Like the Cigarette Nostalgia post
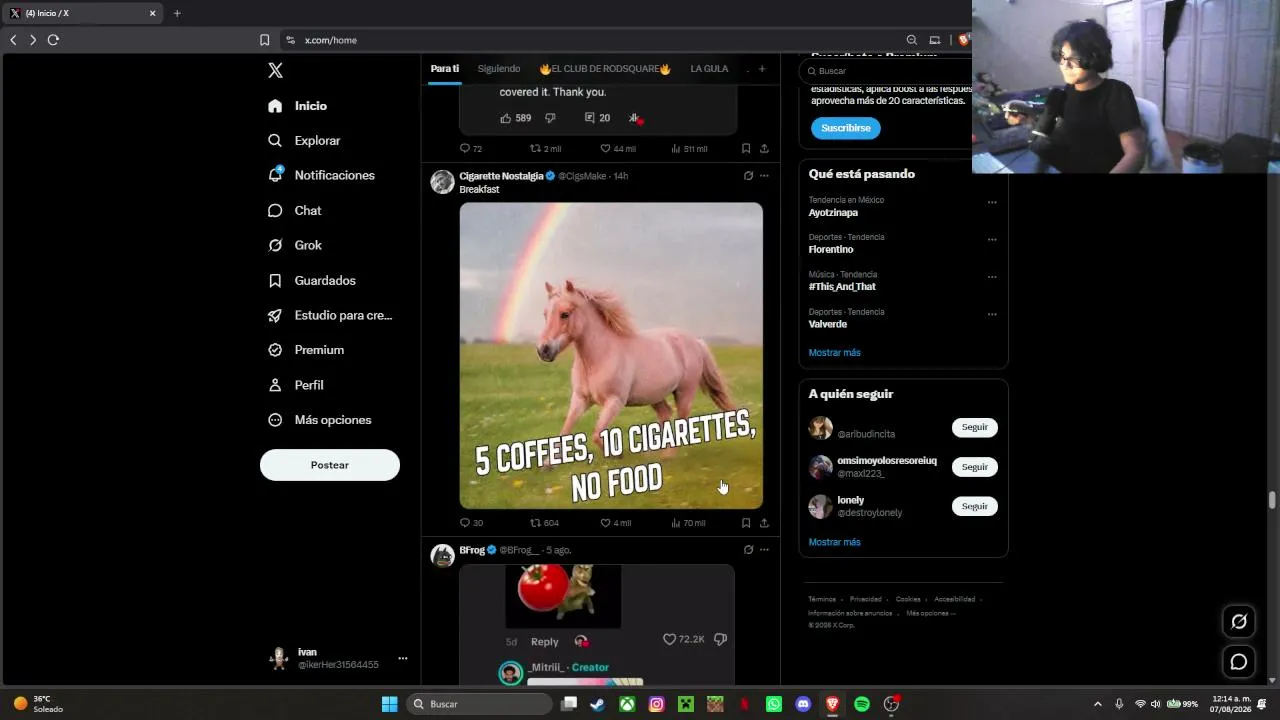The height and width of the screenshot is (720, 1280). pos(616,523)
